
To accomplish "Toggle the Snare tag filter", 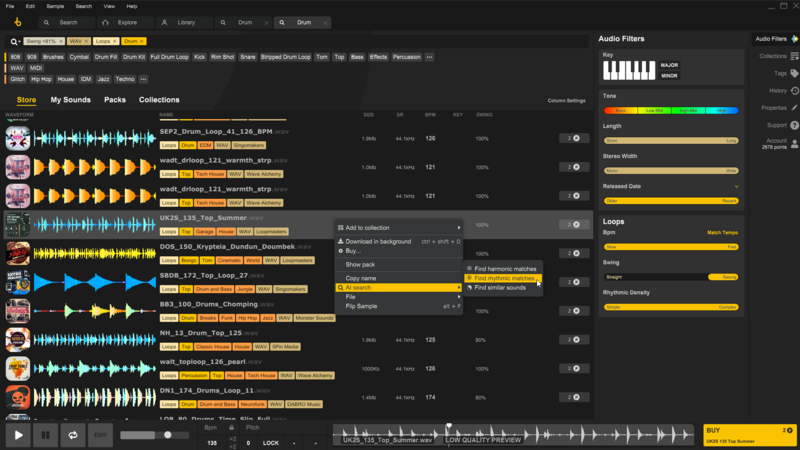I will click(247, 57).
